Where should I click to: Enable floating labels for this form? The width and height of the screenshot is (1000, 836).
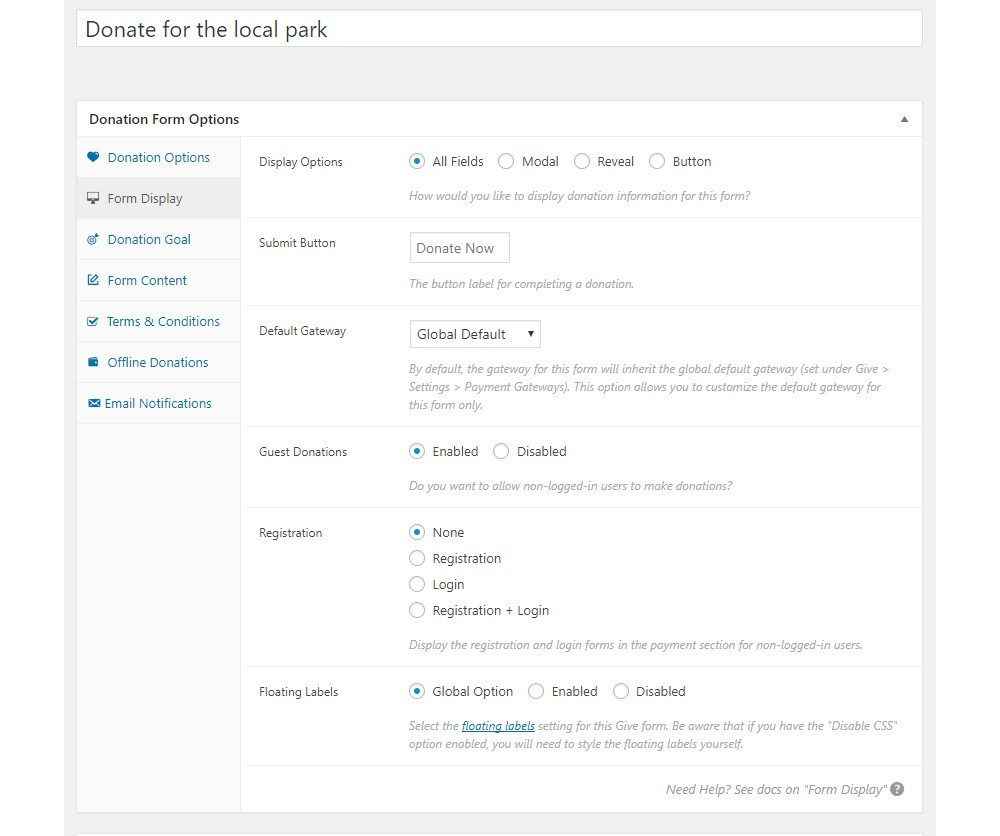(x=536, y=691)
